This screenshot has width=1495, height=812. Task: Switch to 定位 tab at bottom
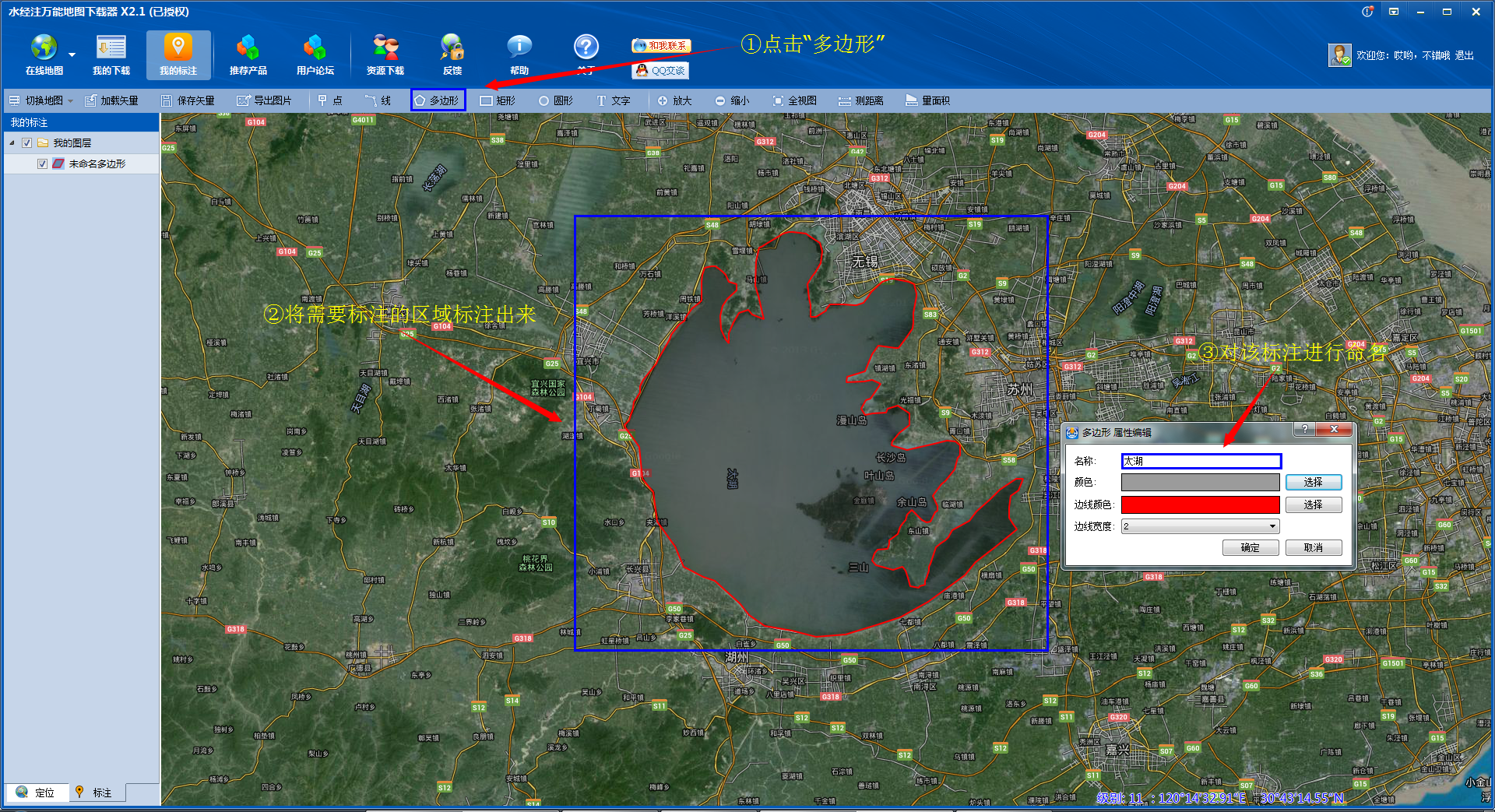coord(36,793)
